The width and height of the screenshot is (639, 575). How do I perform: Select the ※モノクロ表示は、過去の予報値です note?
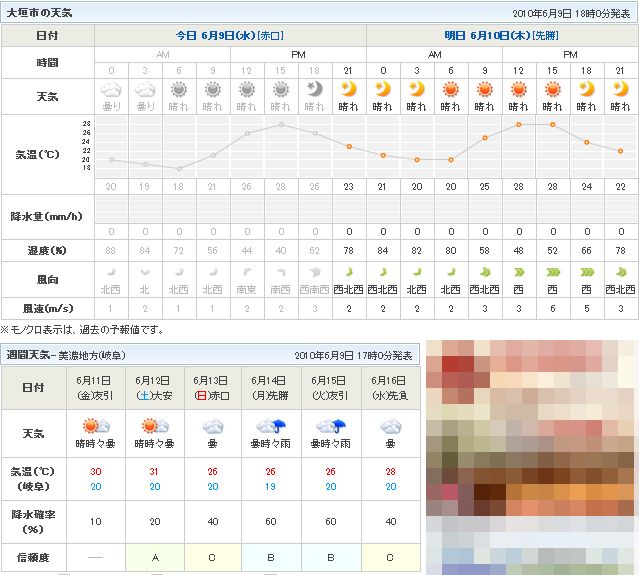tap(83, 330)
